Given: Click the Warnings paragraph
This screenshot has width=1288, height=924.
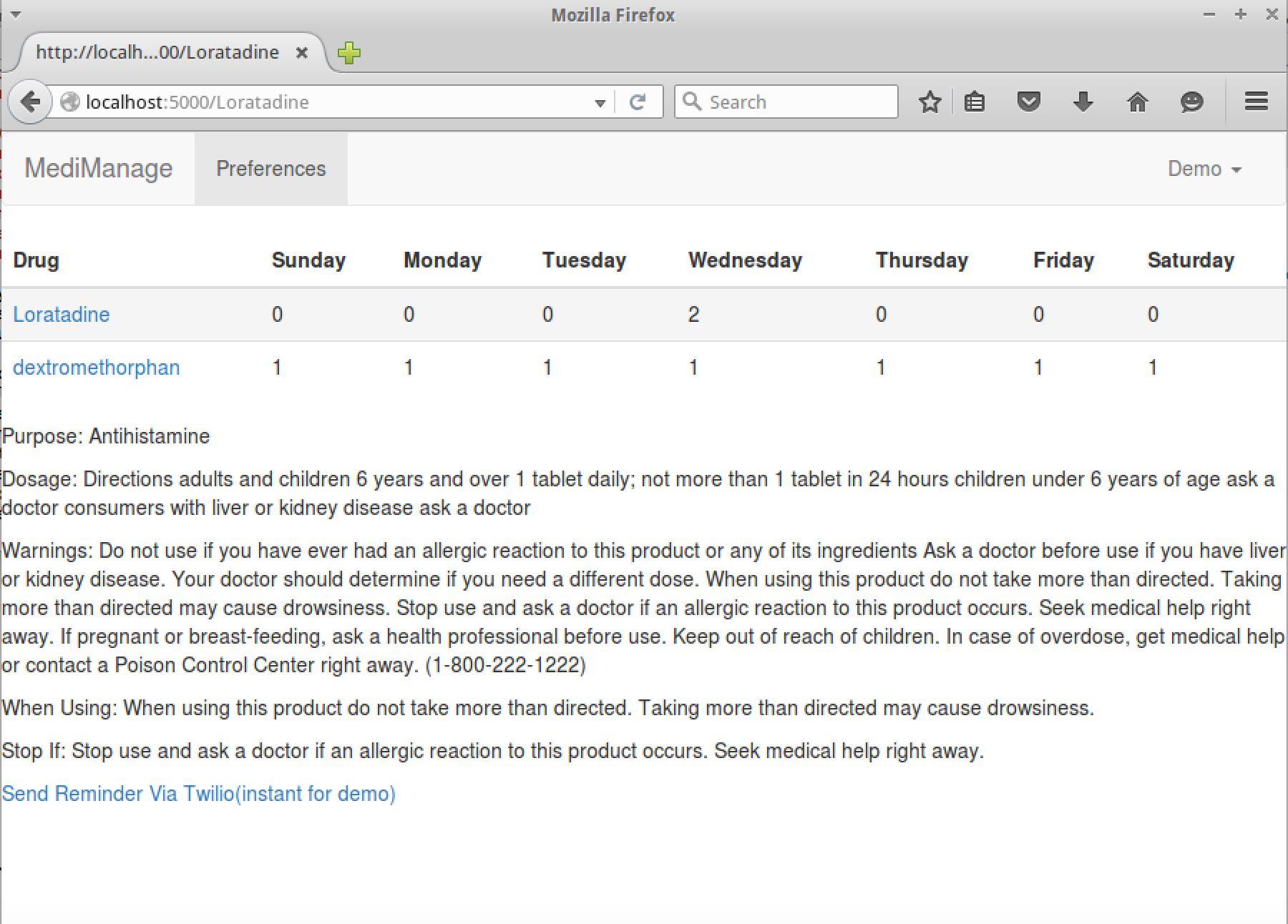Looking at the screenshot, I should click(x=643, y=608).
